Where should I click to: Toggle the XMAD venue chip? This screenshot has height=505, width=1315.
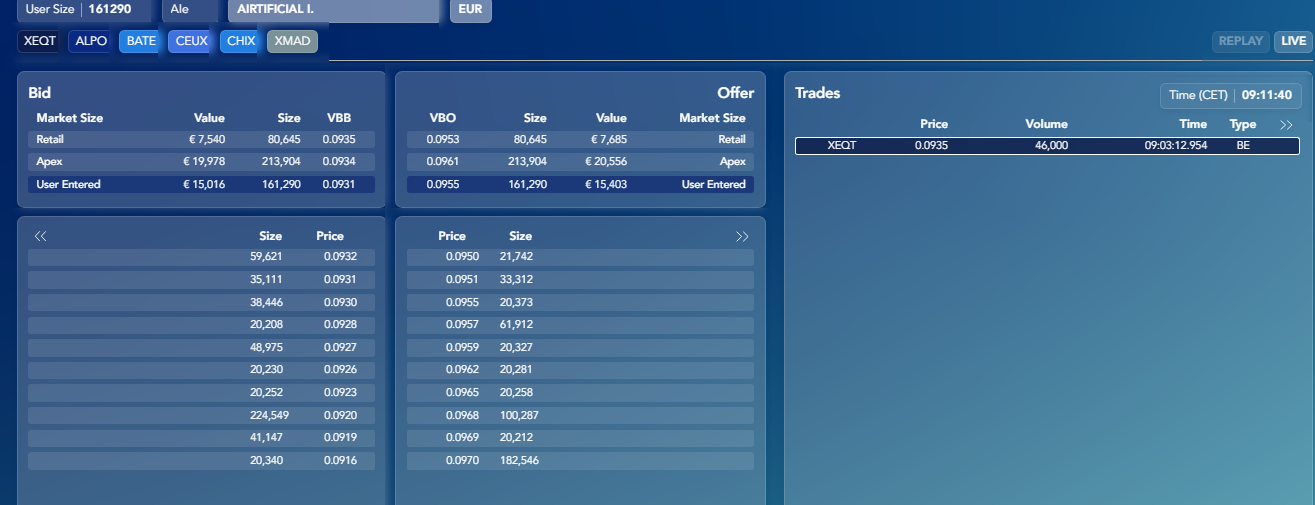pyautogui.click(x=292, y=41)
